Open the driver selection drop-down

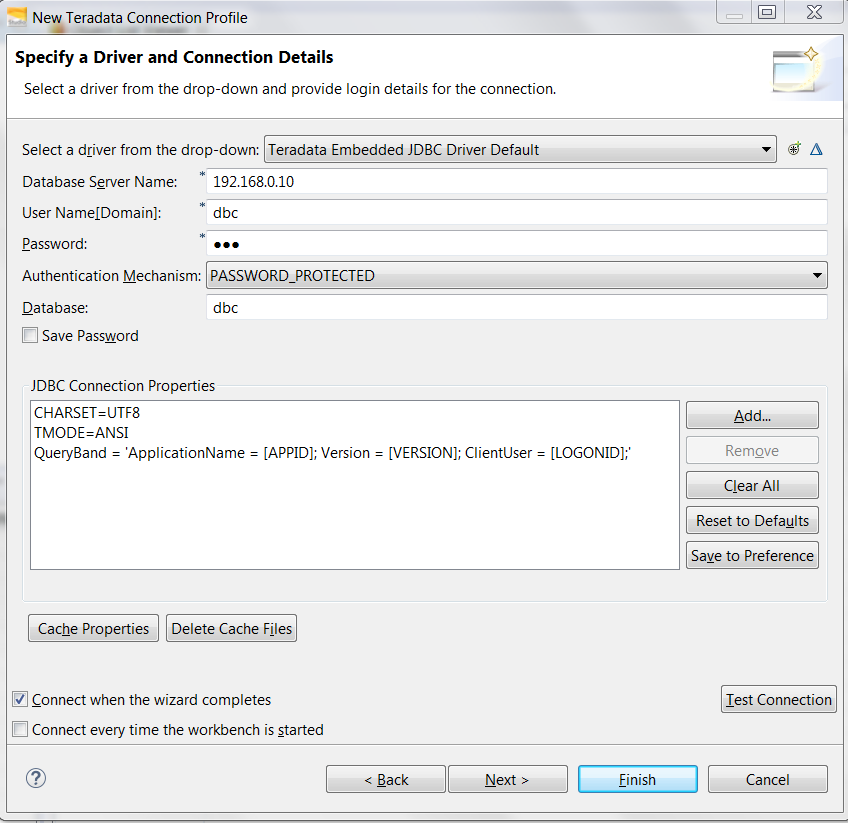[x=766, y=149]
